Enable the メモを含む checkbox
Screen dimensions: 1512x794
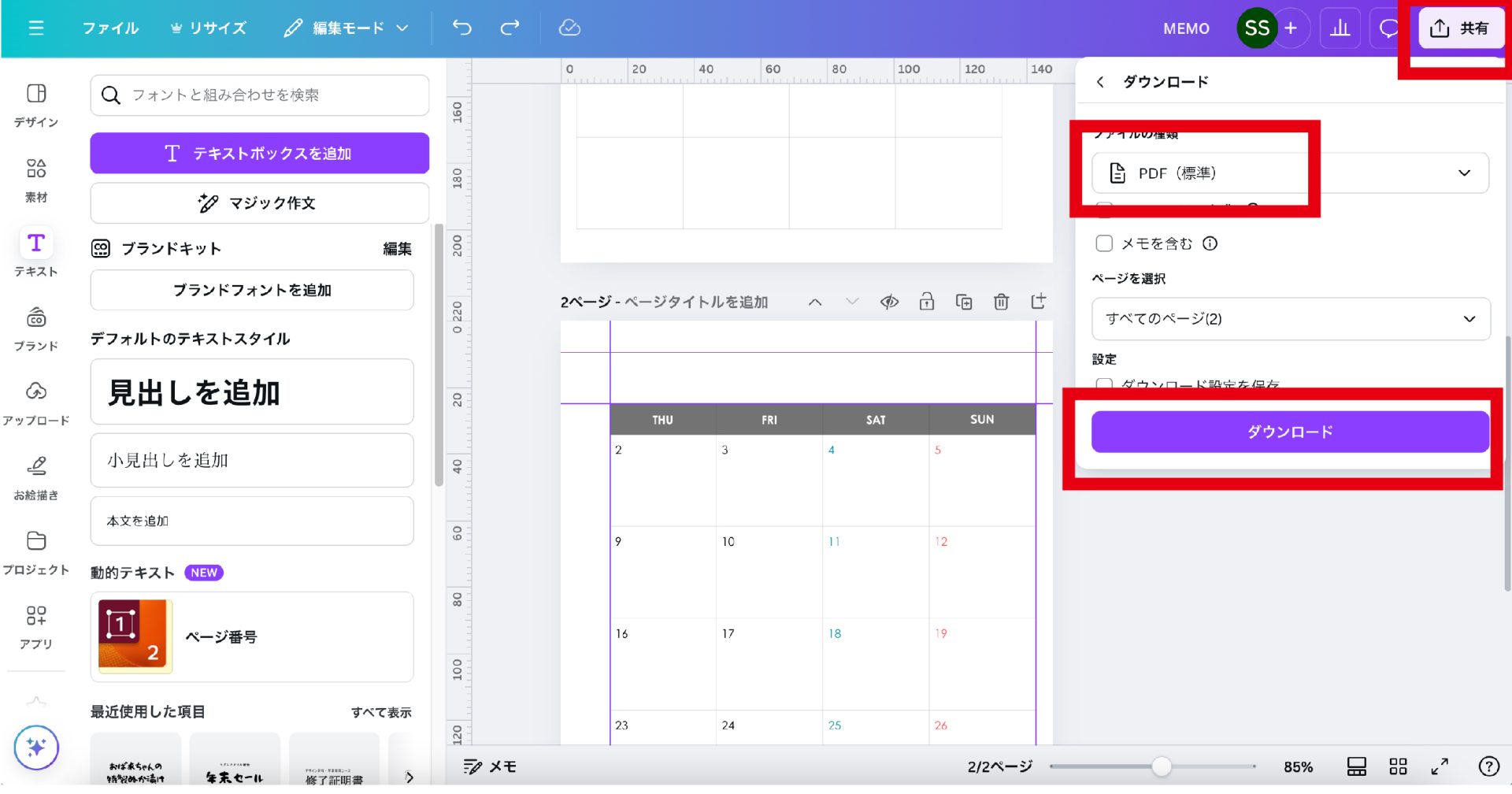1104,243
